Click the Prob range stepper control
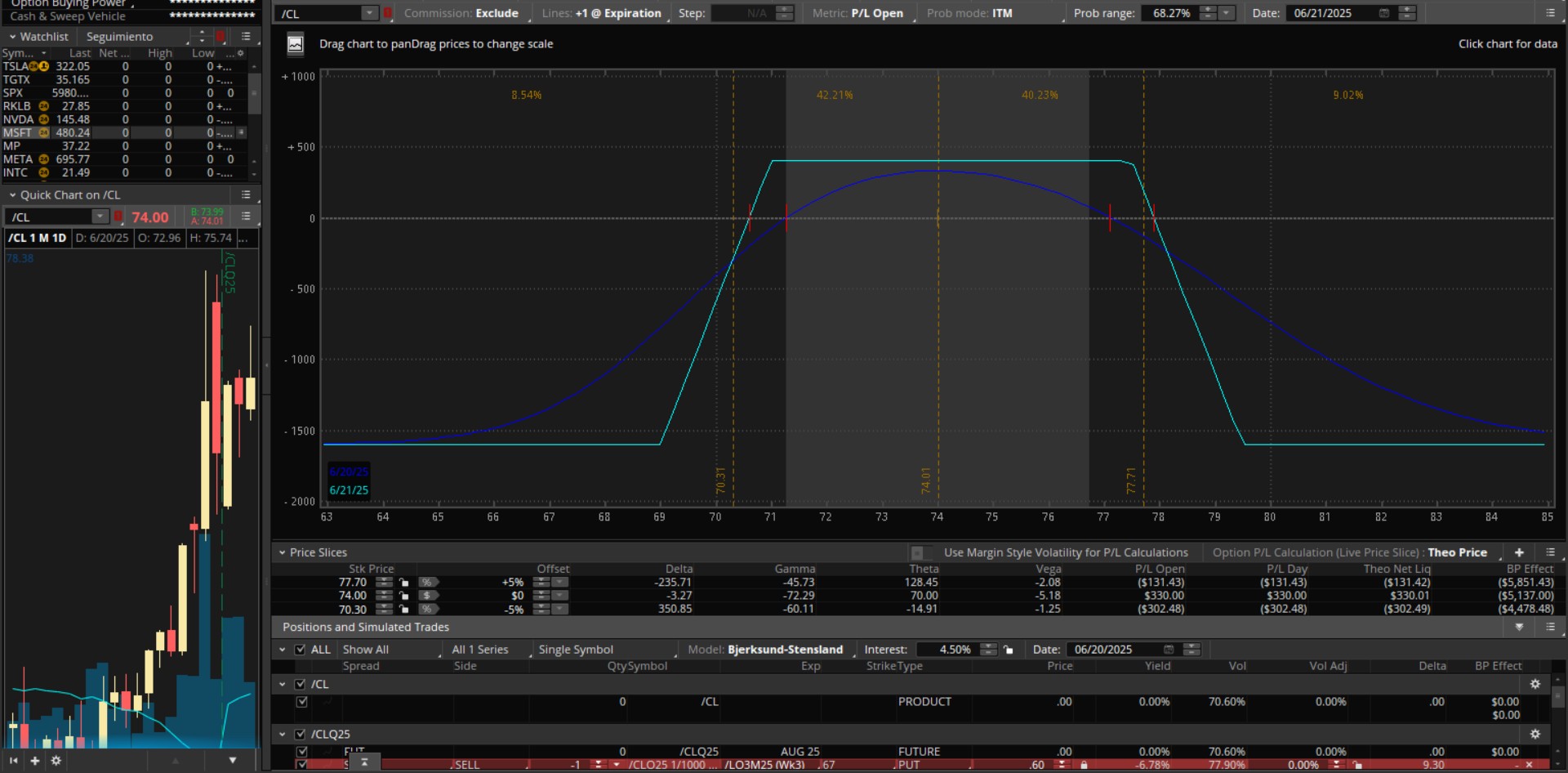 click(1207, 13)
